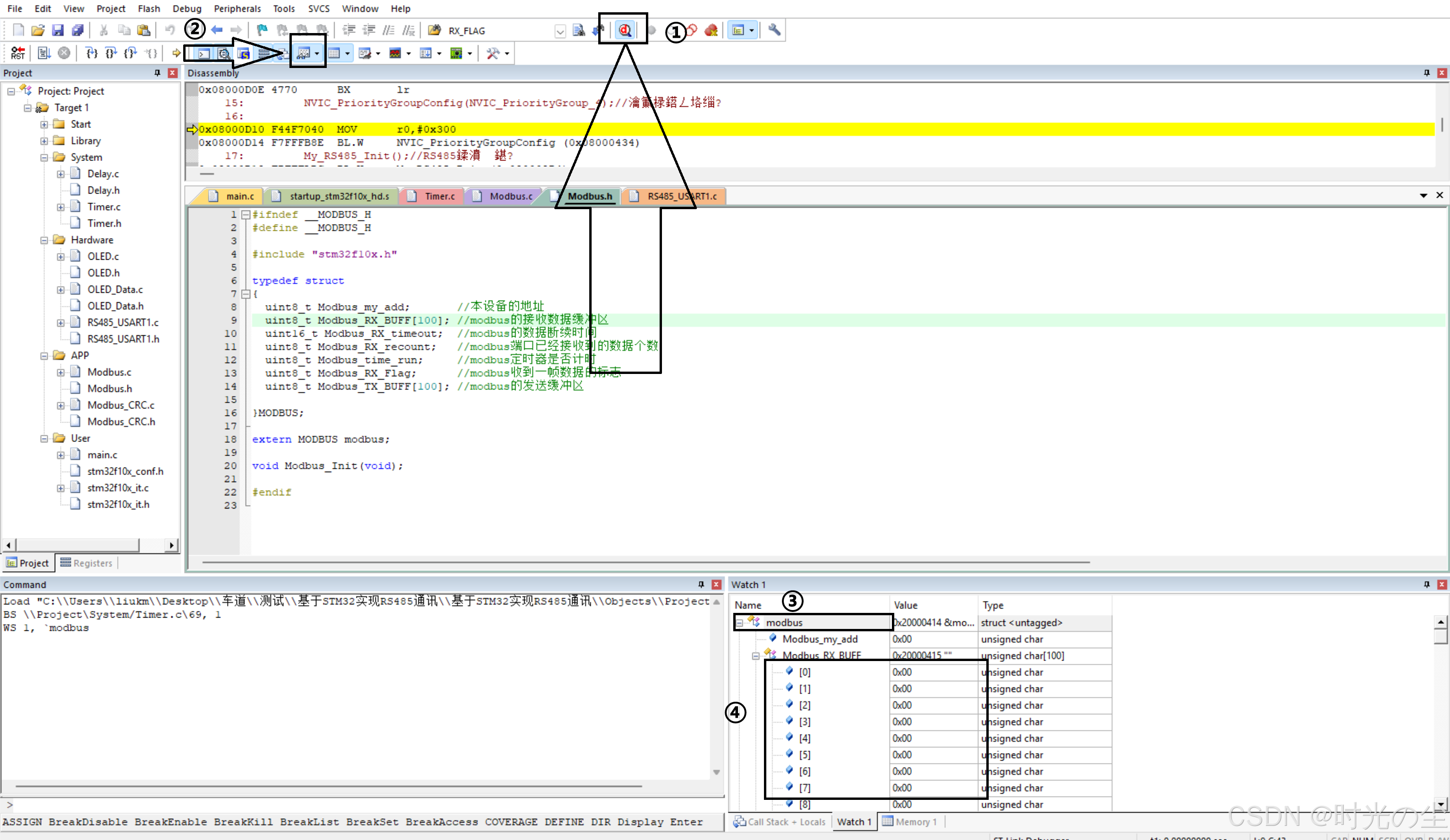The image size is (1450, 840).
Task: Open the Watch windows toolbar icon
Action: 304,53
